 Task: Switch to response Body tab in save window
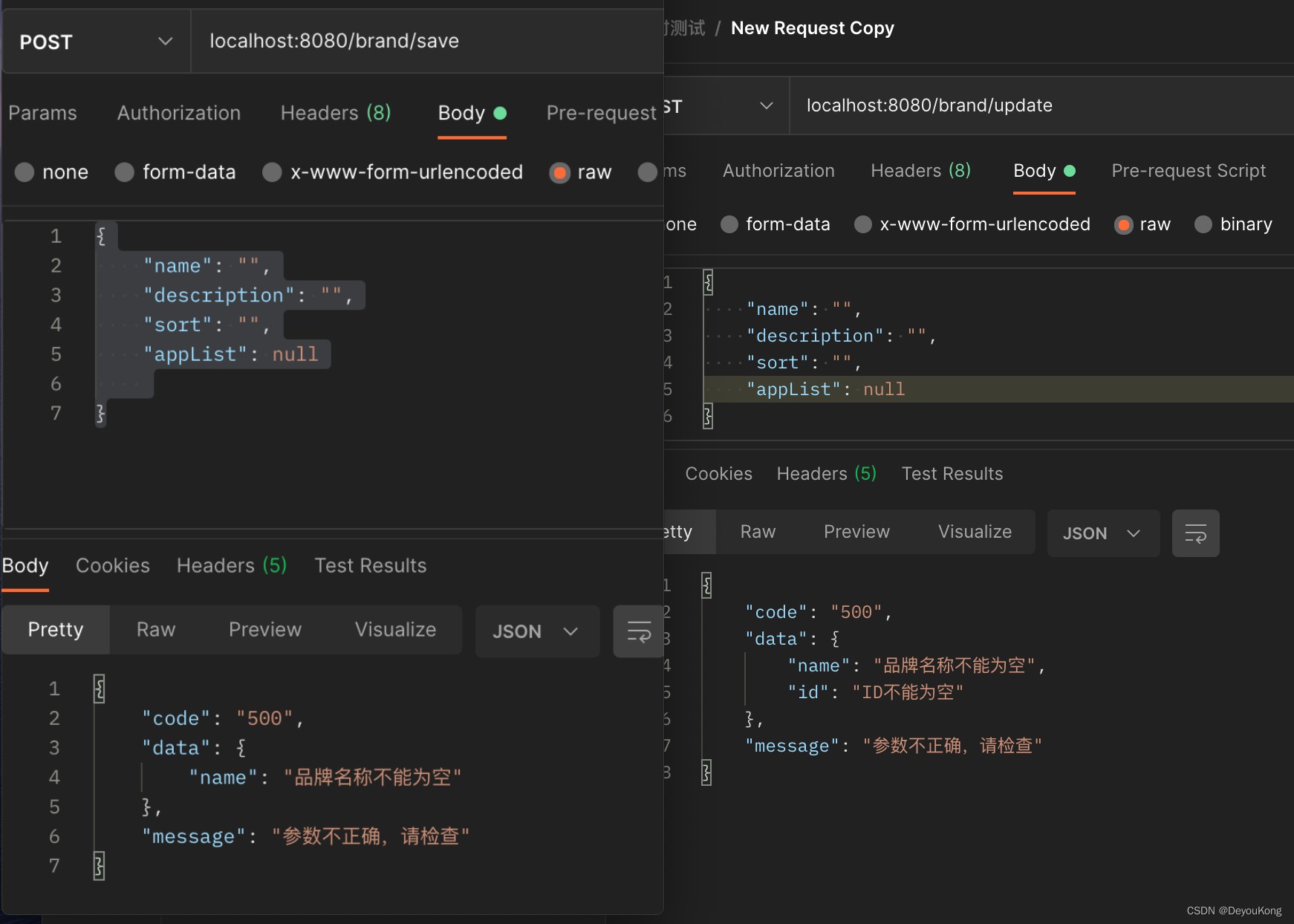25,566
